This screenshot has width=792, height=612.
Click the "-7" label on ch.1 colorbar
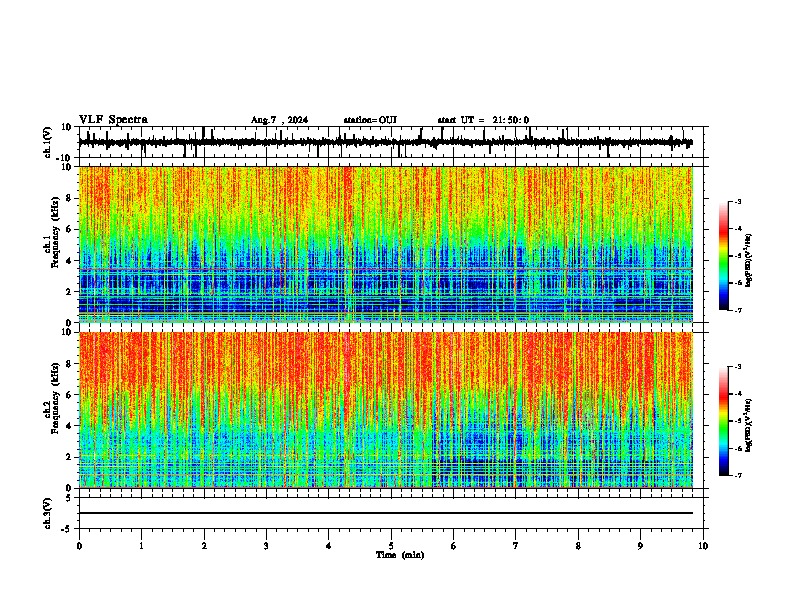738,310
